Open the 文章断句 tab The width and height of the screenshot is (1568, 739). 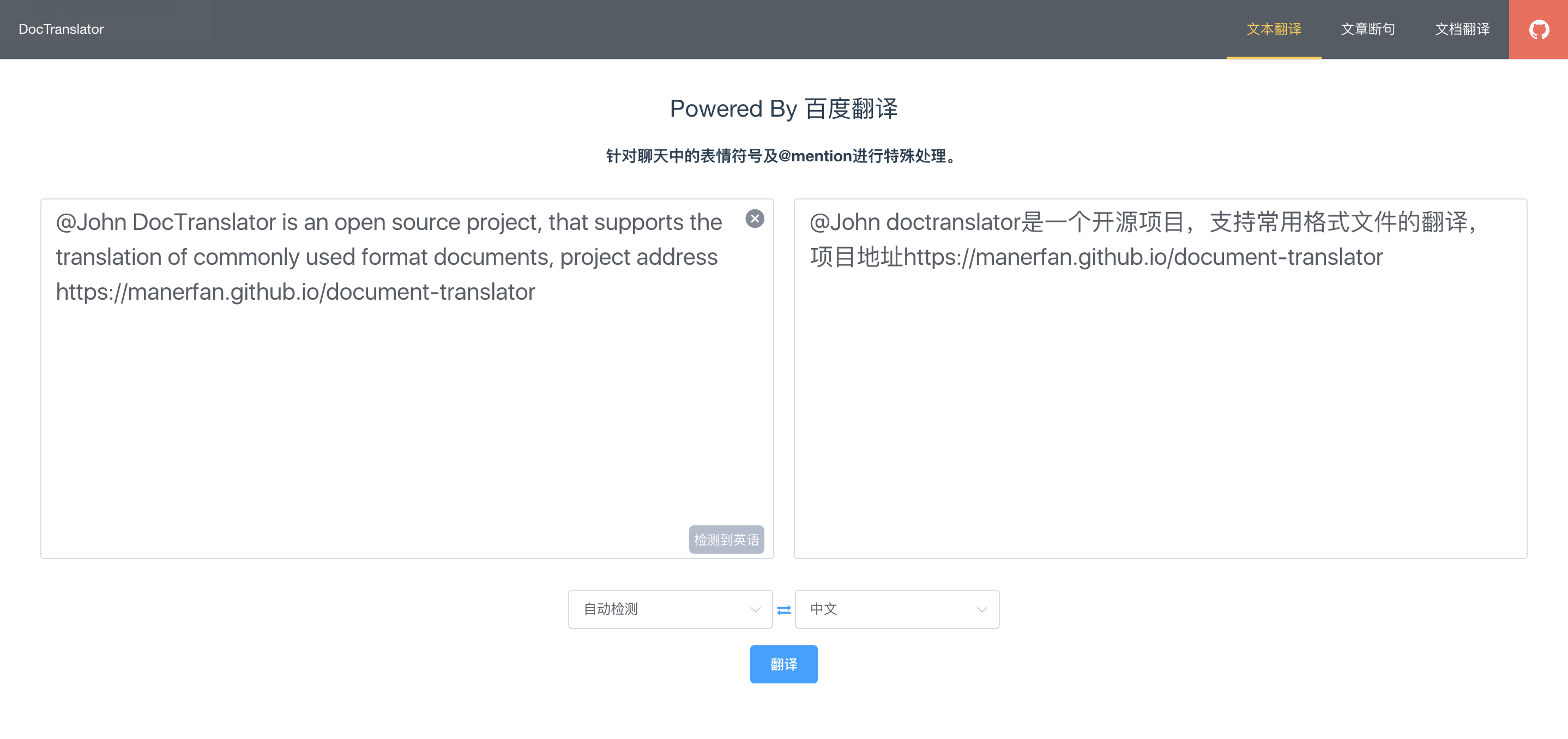(1367, 29)
